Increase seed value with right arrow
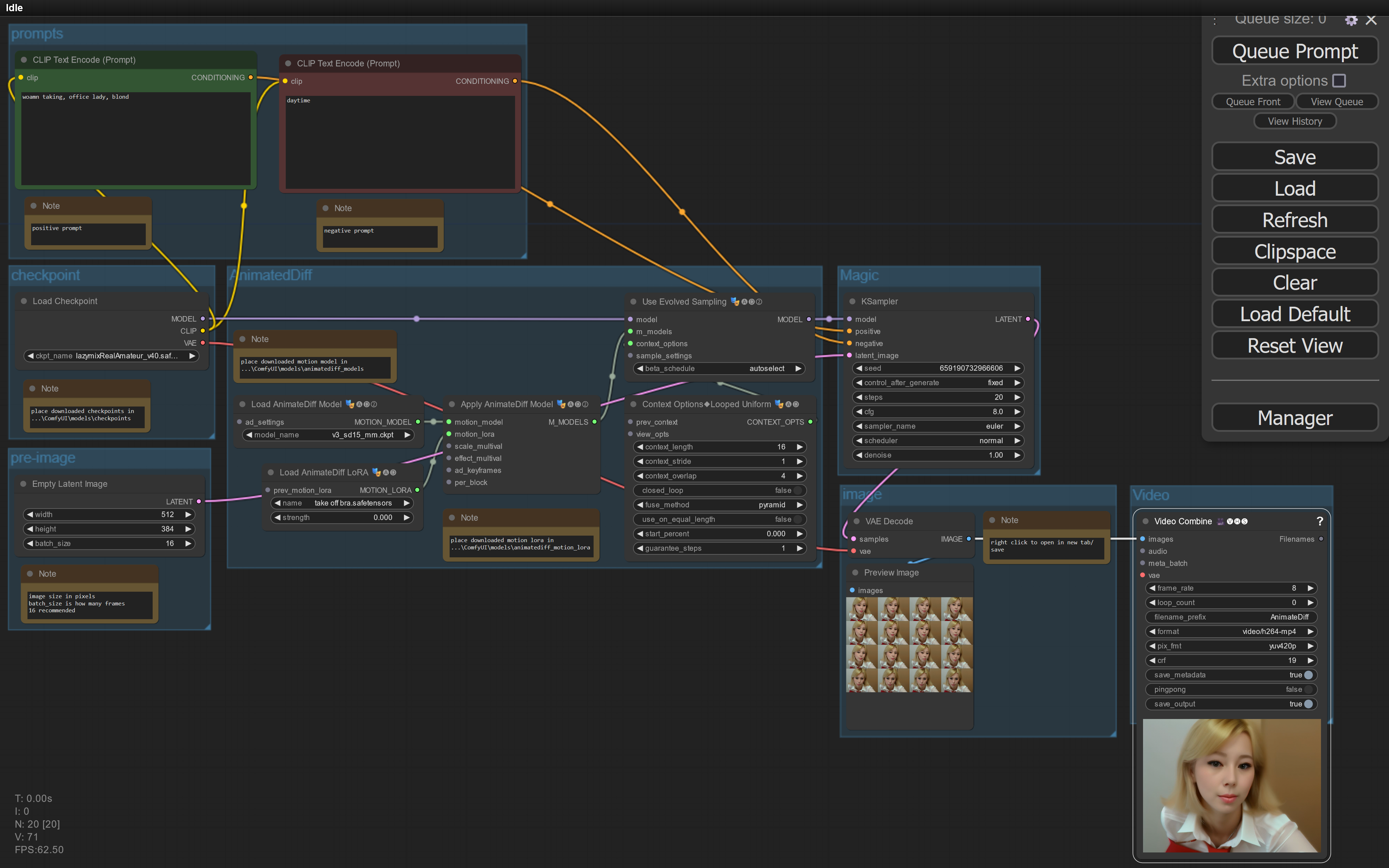Image resolution: width=1389 pixels, height=868 pixels. 1017,369
